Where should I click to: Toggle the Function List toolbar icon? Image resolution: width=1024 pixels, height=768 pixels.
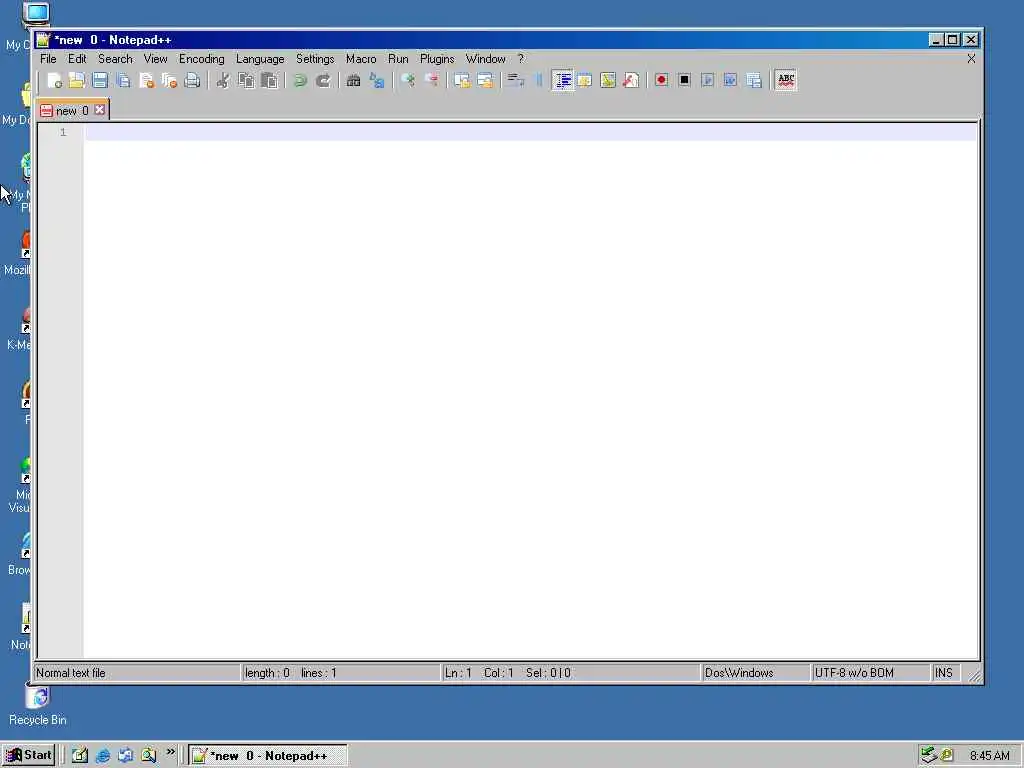tap(631, 80)
